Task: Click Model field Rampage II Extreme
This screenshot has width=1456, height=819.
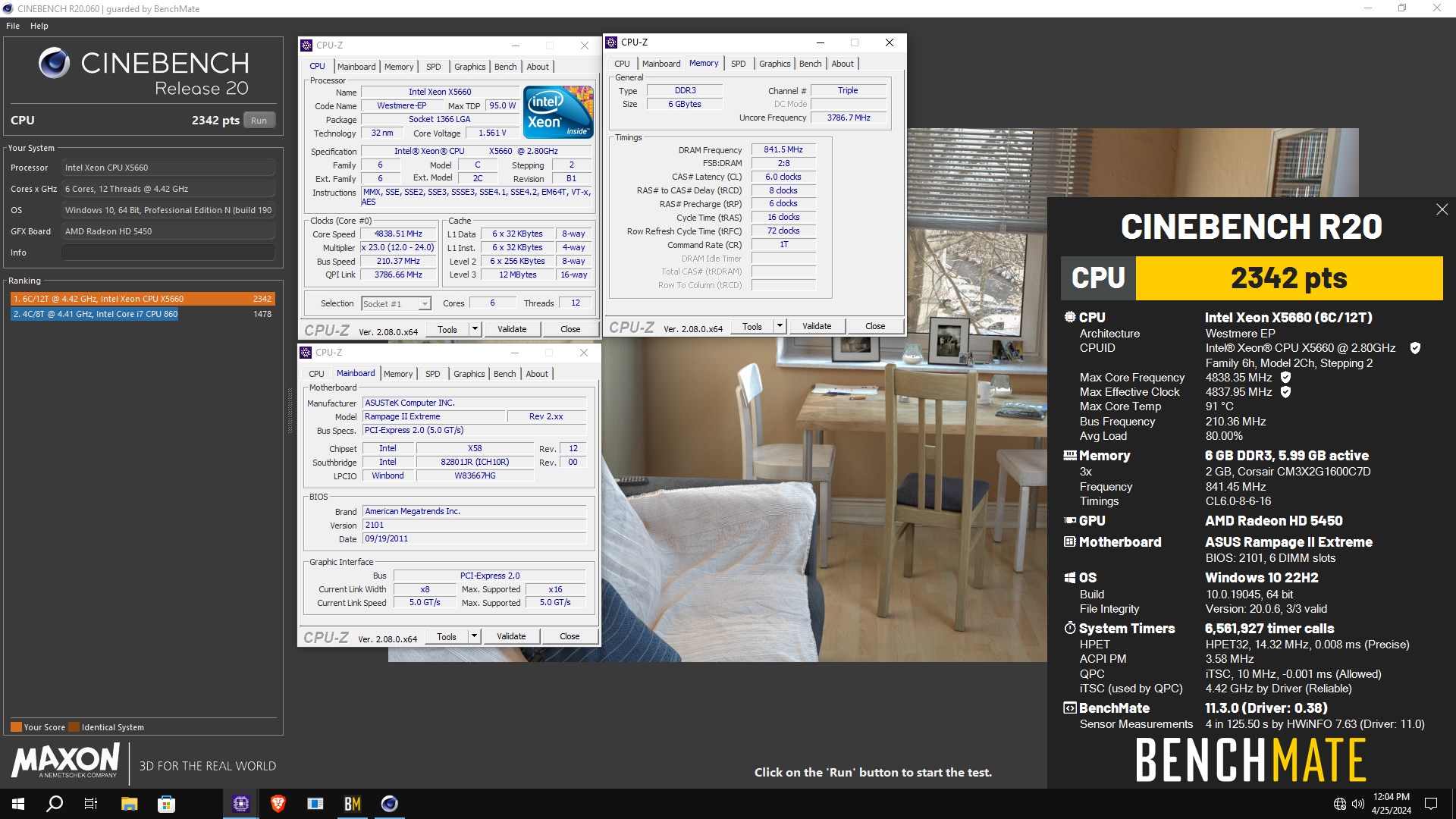Action: [434, 416]
